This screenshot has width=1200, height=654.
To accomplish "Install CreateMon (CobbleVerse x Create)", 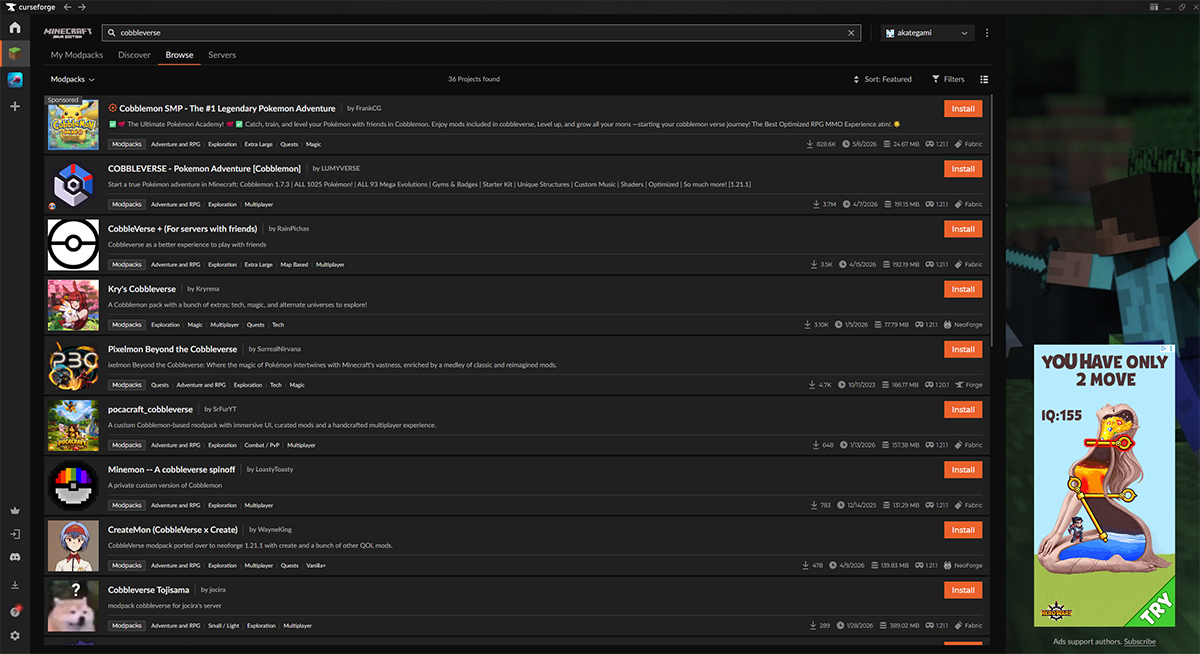I will coord(963,530).
